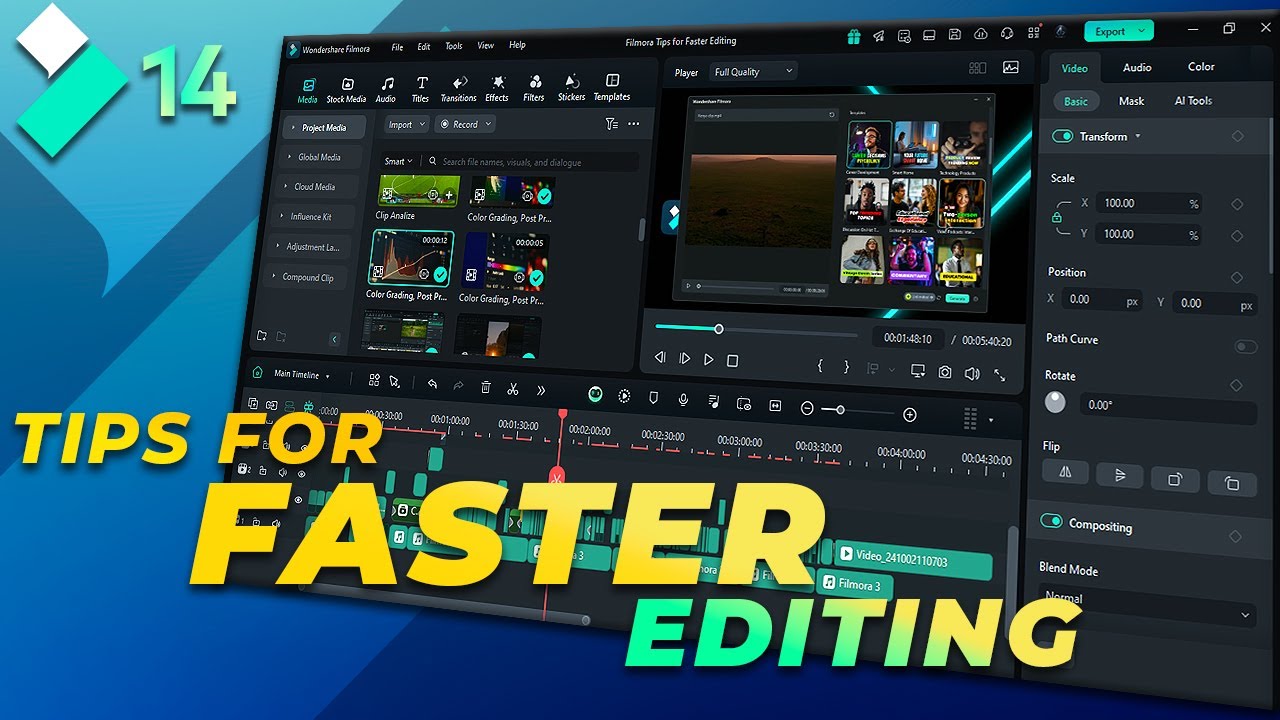Select the AI Tools sub-tab
The height and width of the screenshot is (720, 1280).
coord(1193,100)
